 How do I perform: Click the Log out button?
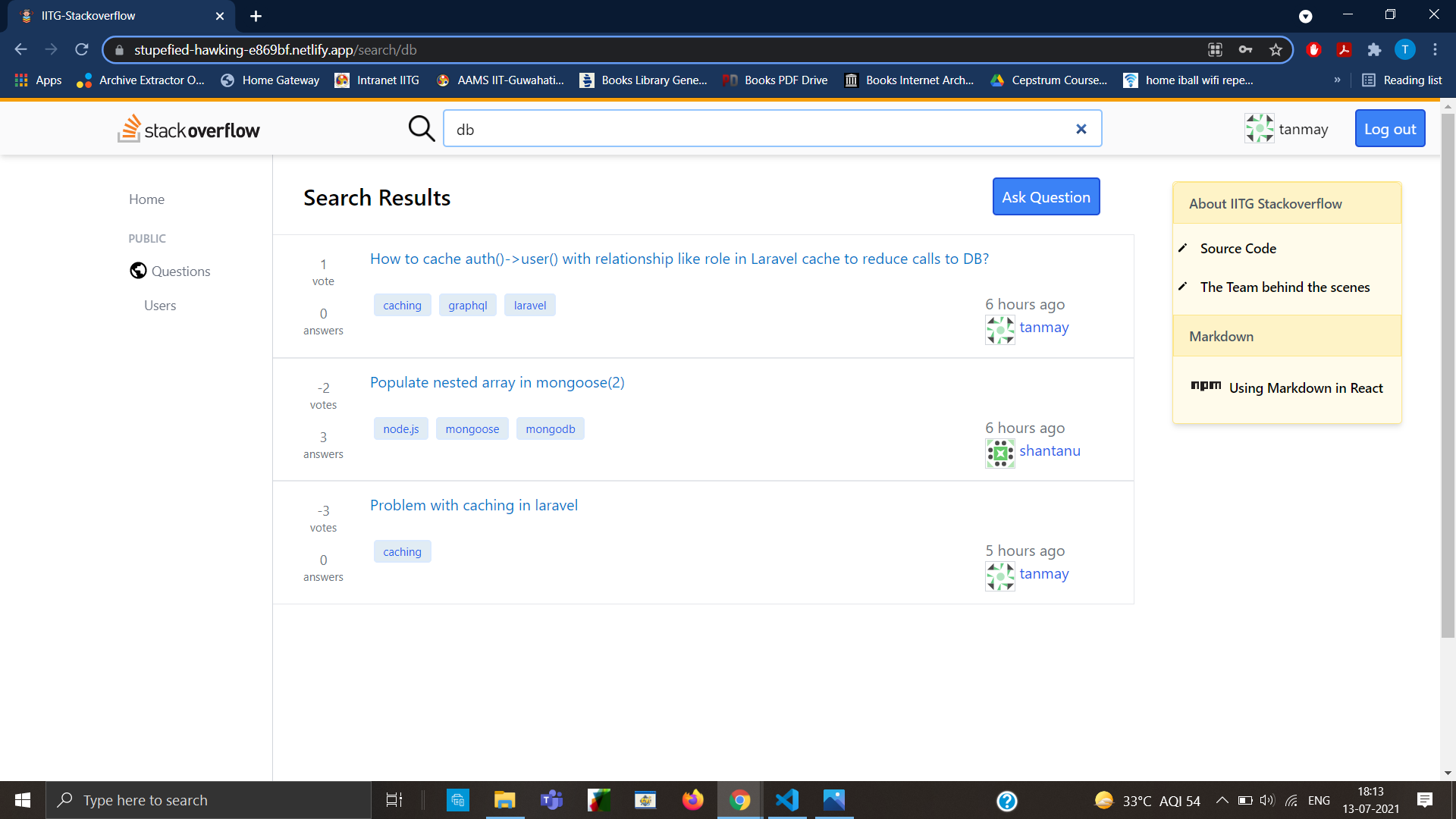[x=1389, y=129]
